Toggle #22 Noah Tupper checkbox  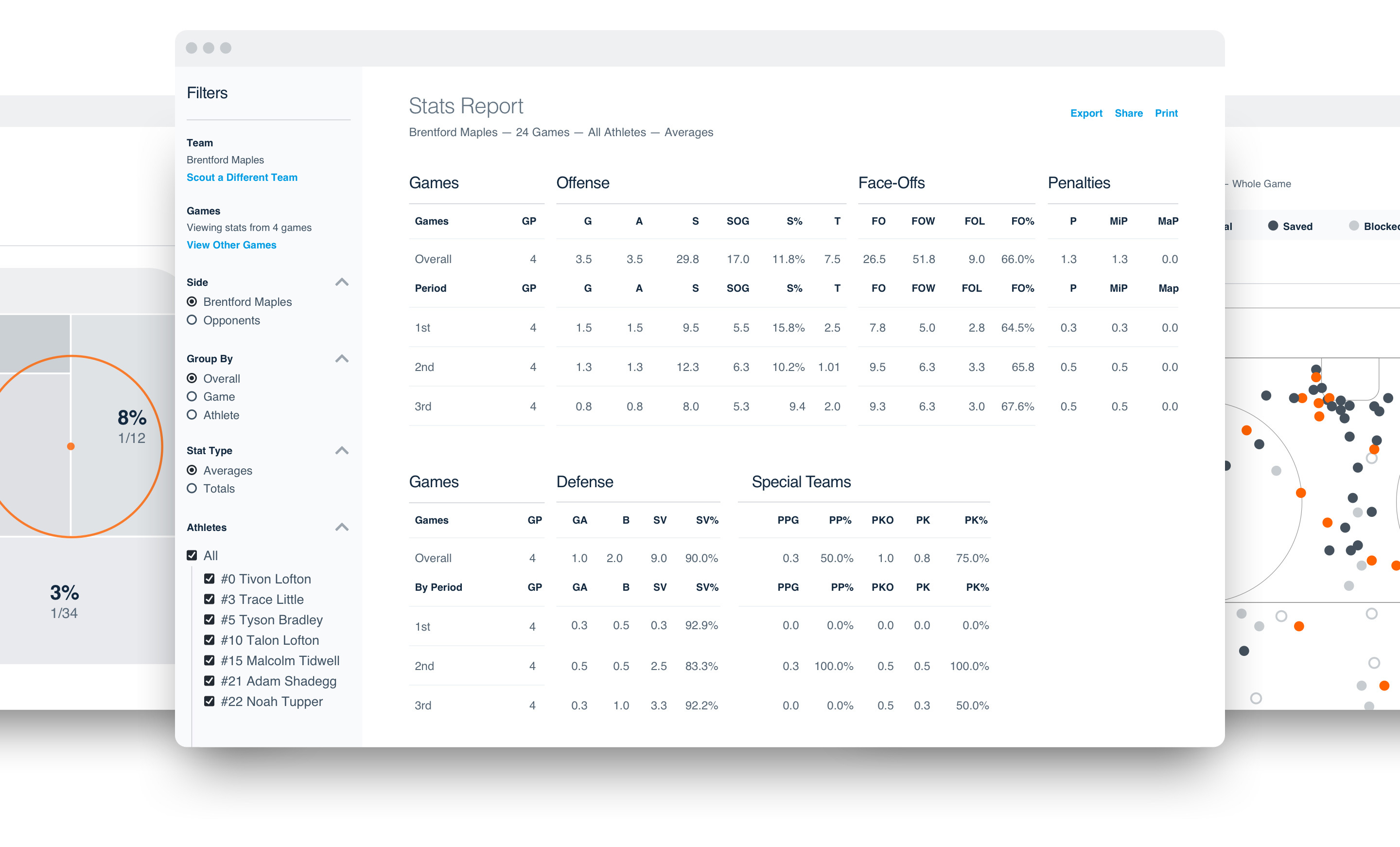pyautogui.click(x=209, y=702)
